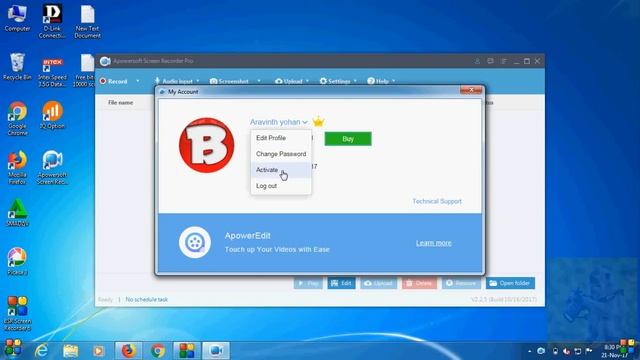The image size is (640, 360).
Task: Select the LSR Screen Recorder desktop shortcut
Action: click(17, 313)
